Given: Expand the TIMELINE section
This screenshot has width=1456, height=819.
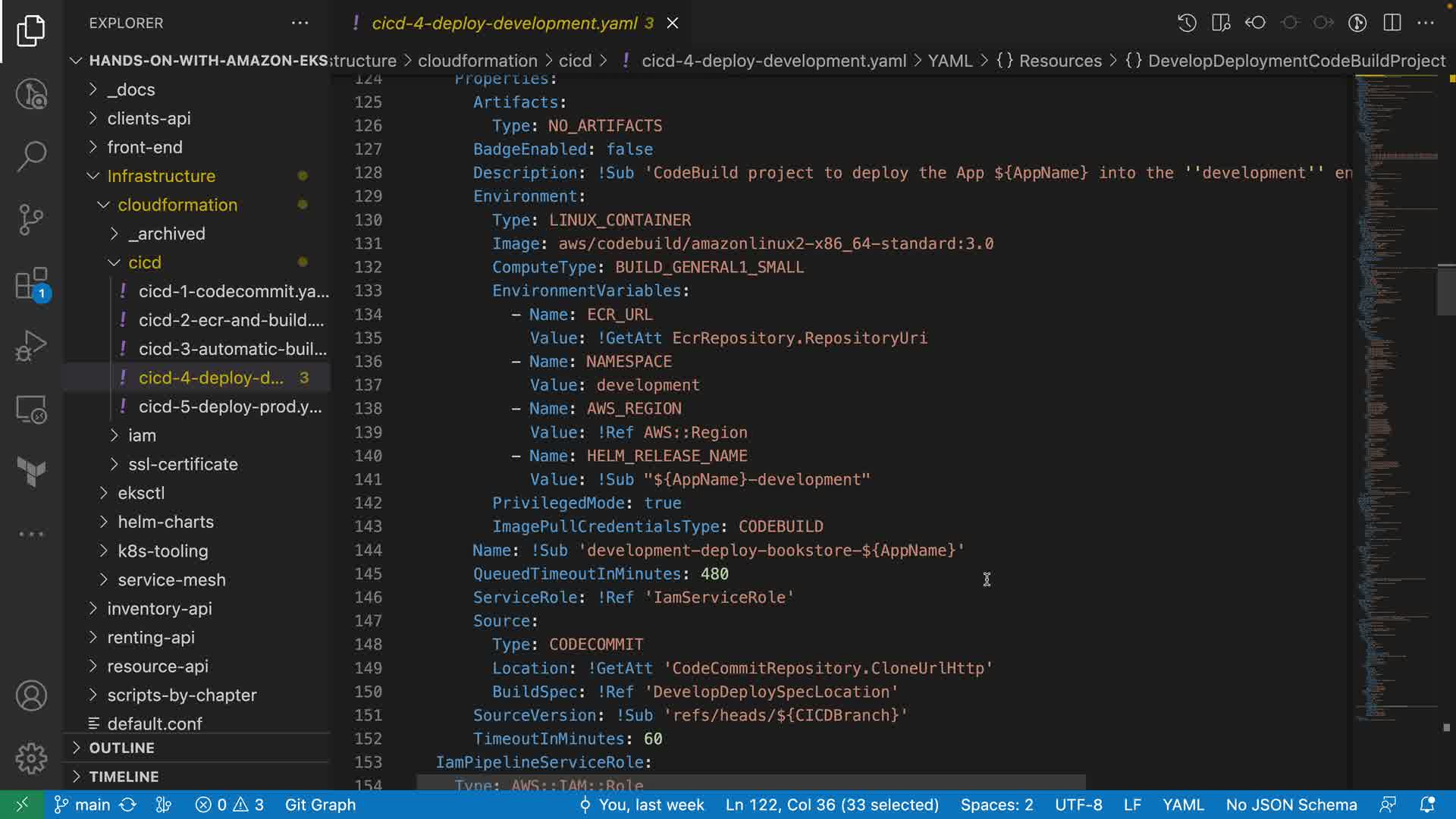Looking at the screenshot, I should tap(124, 777).
